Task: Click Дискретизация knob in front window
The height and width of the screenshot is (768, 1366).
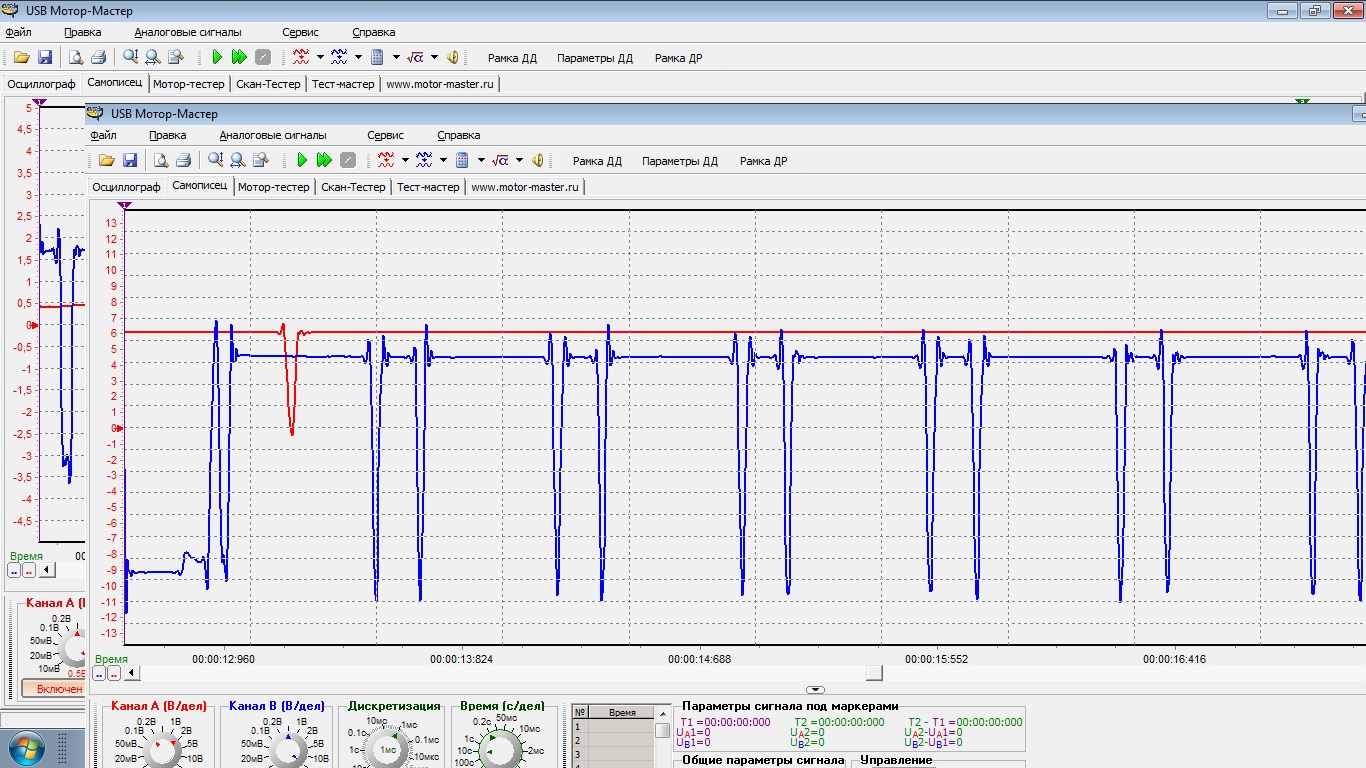Action: click(x=389, y=748)
